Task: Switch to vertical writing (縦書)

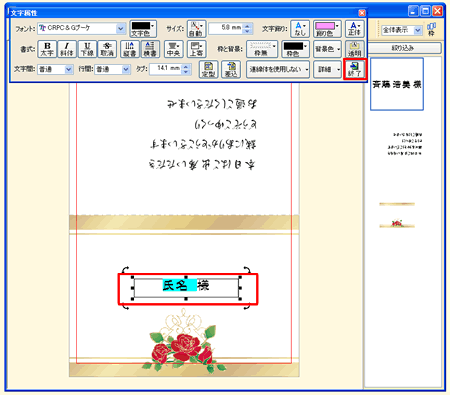Action: click(130, 49)
